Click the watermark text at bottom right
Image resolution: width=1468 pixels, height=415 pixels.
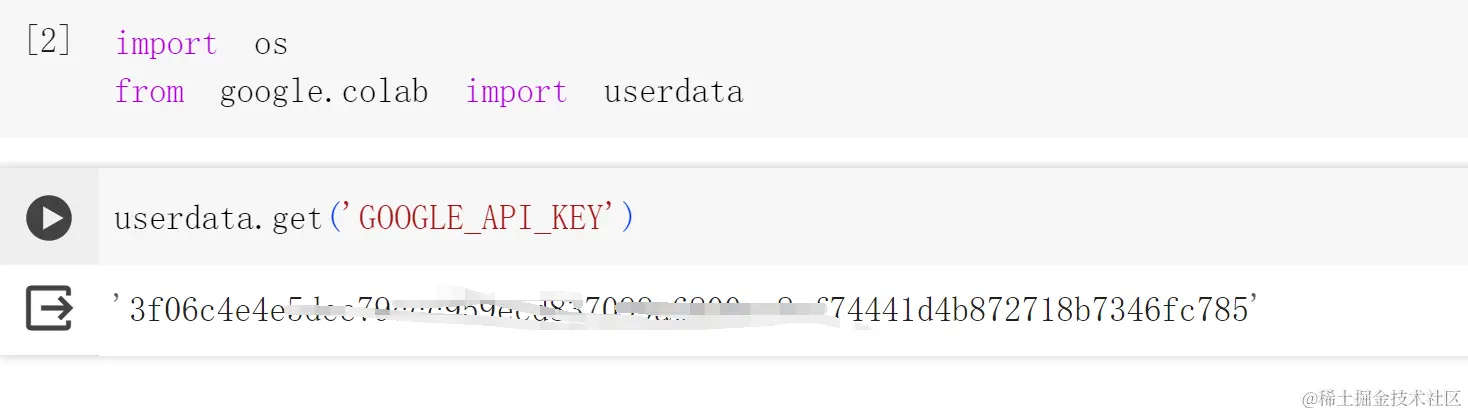1378,397
